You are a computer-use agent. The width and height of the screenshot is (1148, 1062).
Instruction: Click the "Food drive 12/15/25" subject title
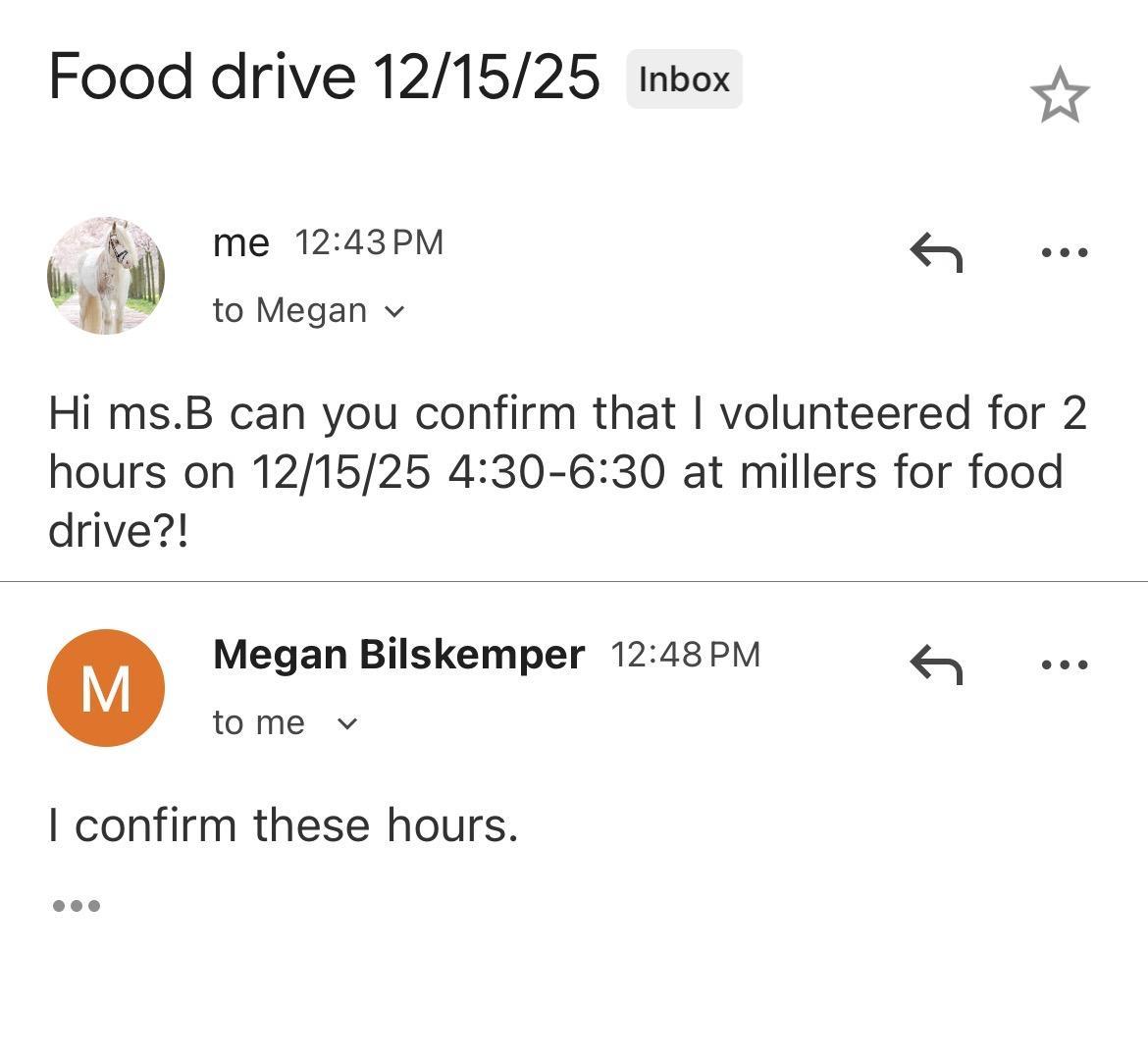324,77
